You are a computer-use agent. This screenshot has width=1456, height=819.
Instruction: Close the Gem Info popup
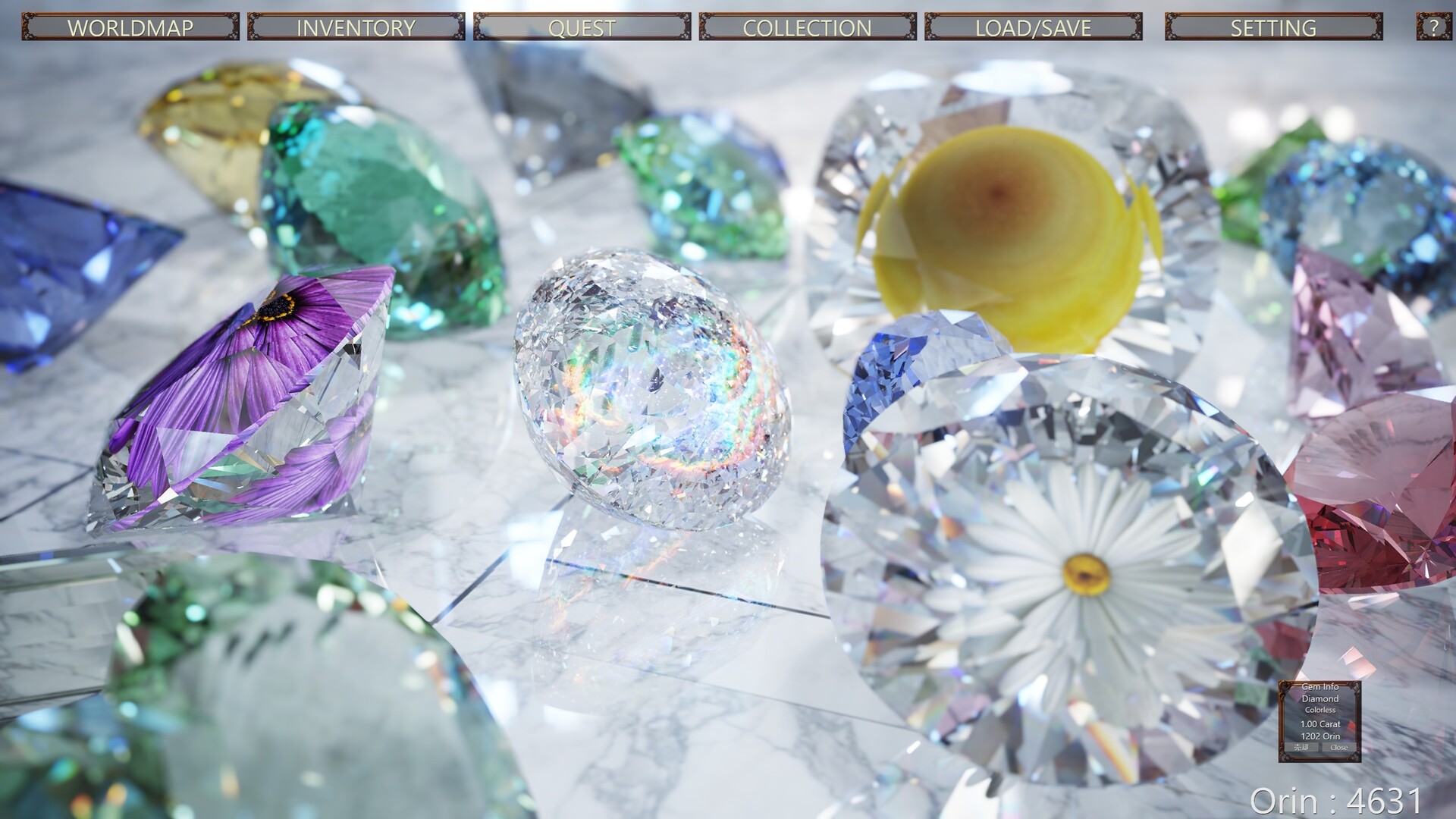(x=1338, y=747)
